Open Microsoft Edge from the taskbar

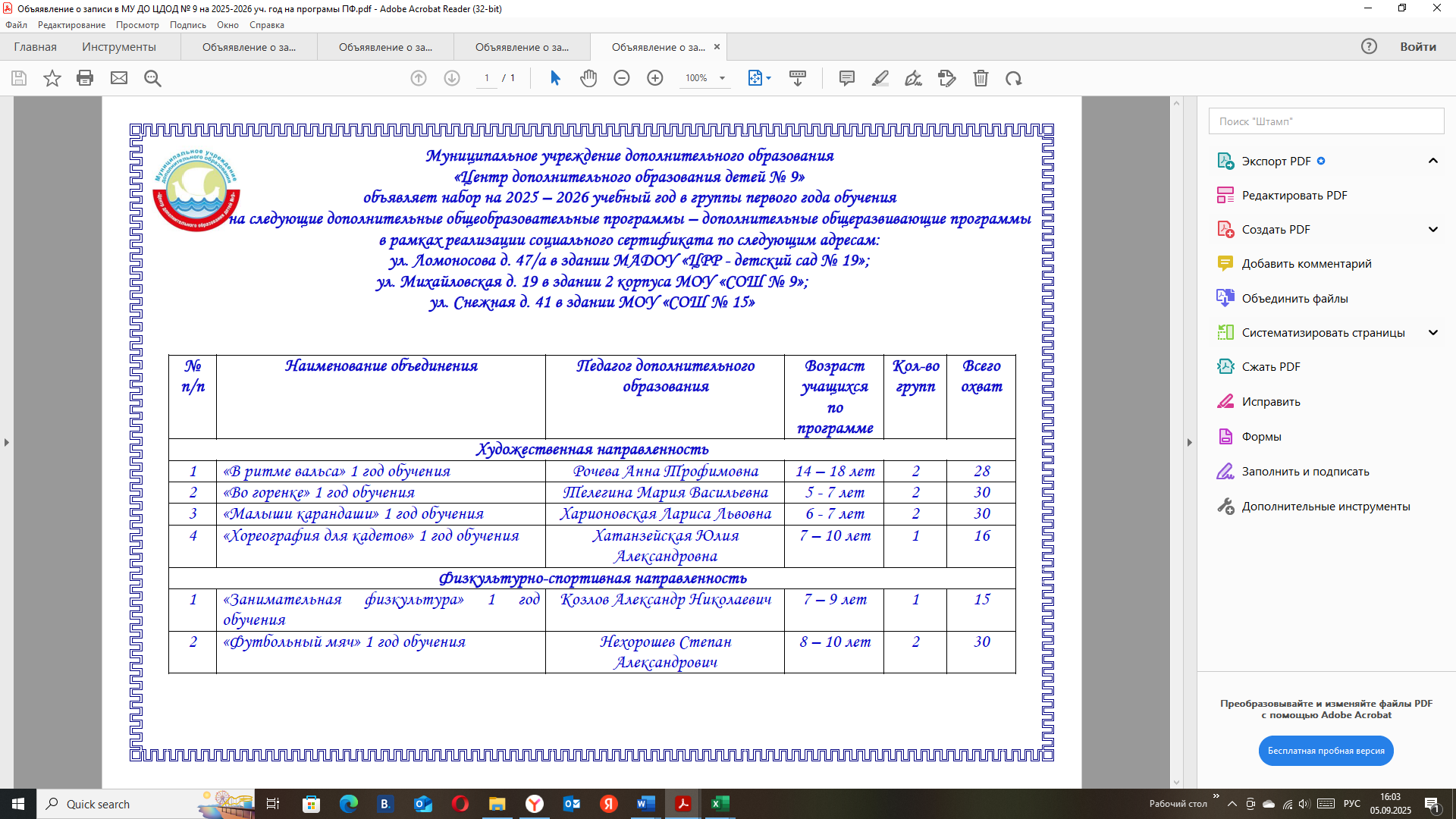tap(349, 804)
